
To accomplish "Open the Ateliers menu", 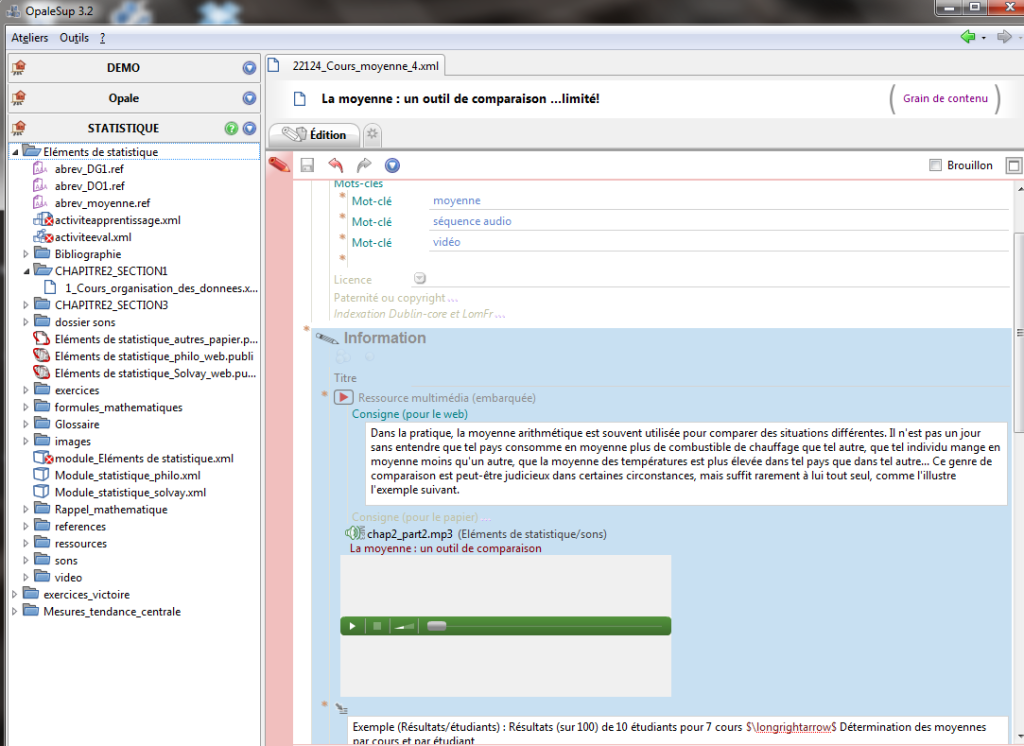I will coord(29,38).
